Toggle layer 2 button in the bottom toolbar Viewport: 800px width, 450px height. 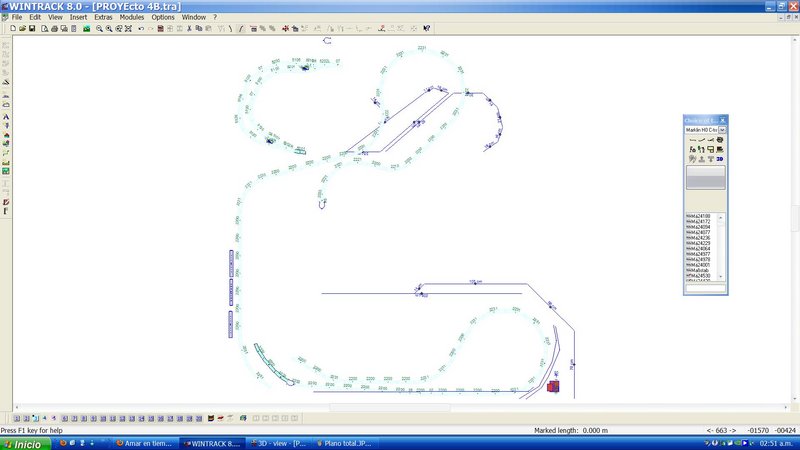[x=26, y=418]
